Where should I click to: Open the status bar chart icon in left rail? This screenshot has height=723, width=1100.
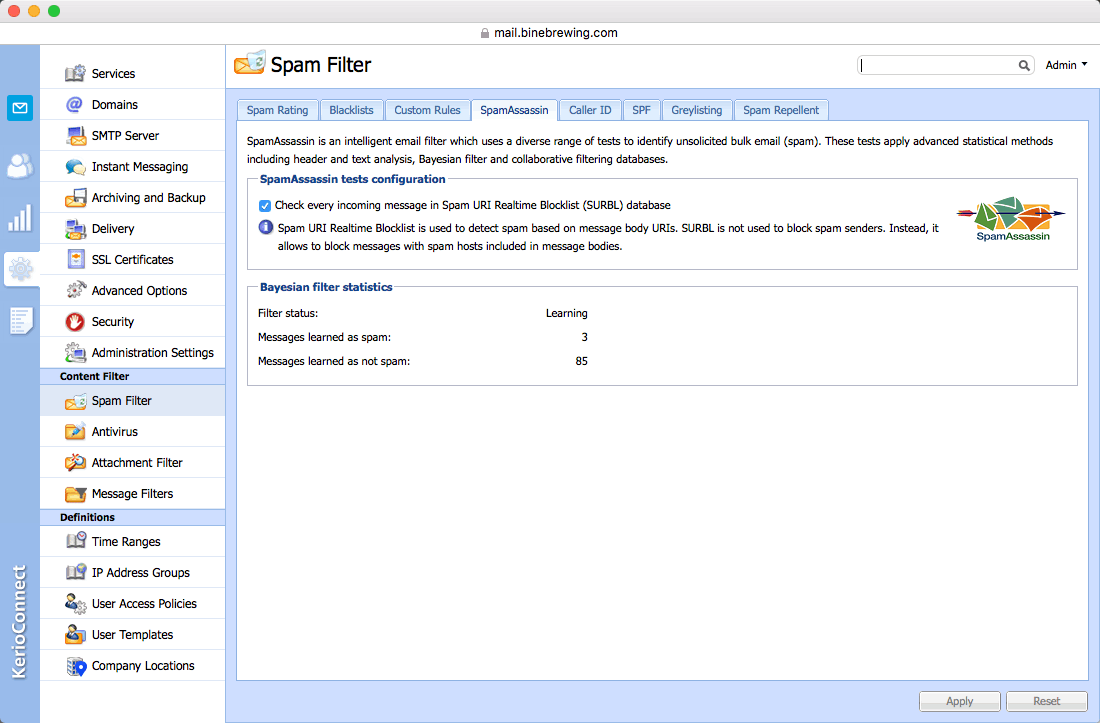[x=20, y=218]
